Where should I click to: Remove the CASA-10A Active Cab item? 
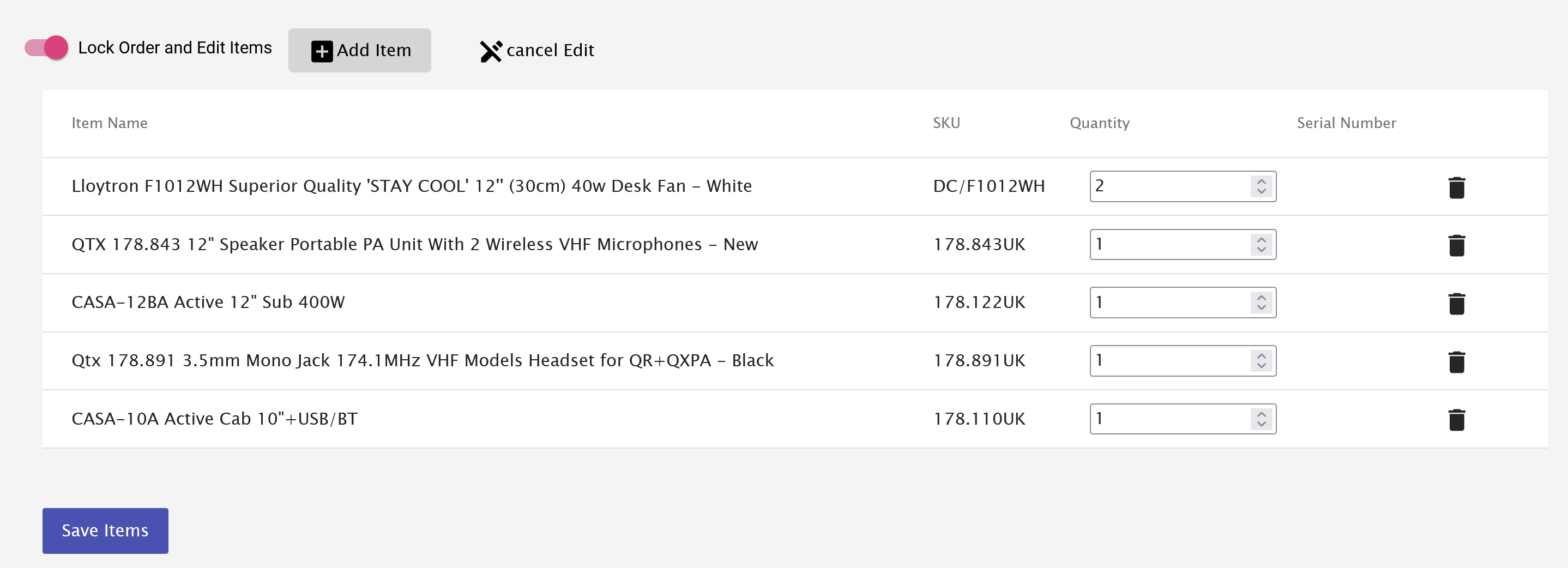(1456, 419)
